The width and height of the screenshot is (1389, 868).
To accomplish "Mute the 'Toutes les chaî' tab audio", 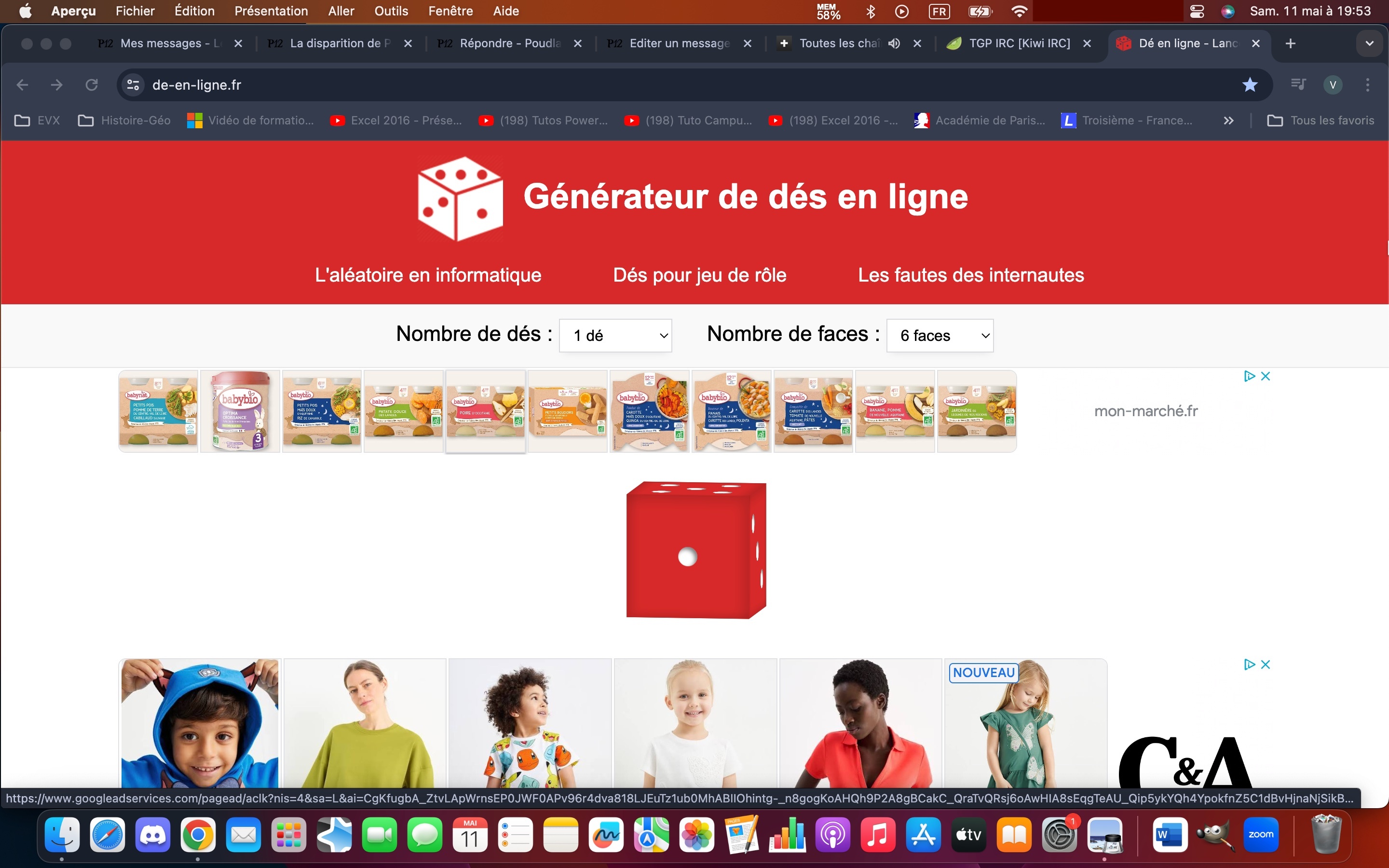I will [x=894, y=43].
